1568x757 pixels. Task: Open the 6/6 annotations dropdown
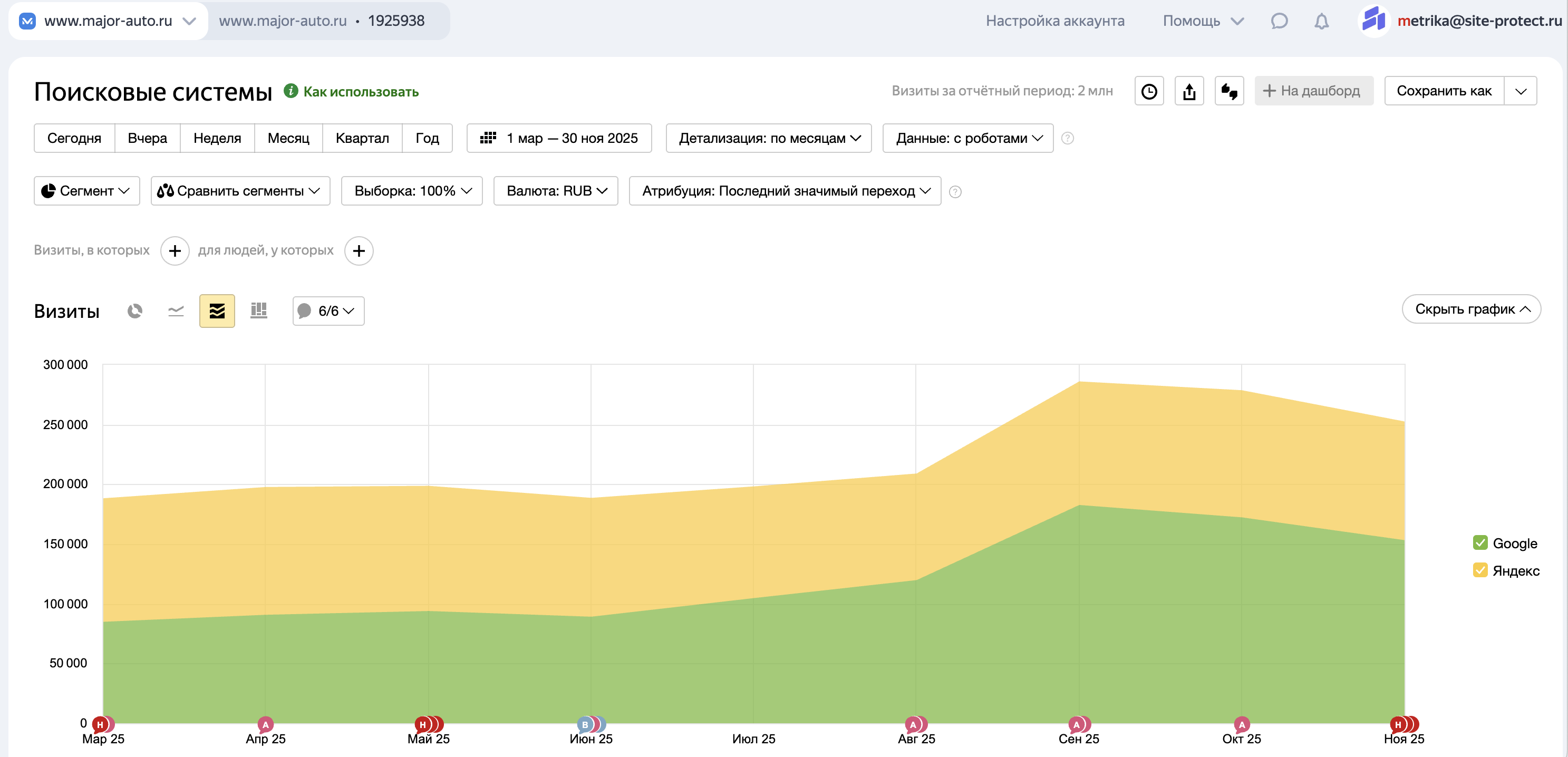[328, 311]
